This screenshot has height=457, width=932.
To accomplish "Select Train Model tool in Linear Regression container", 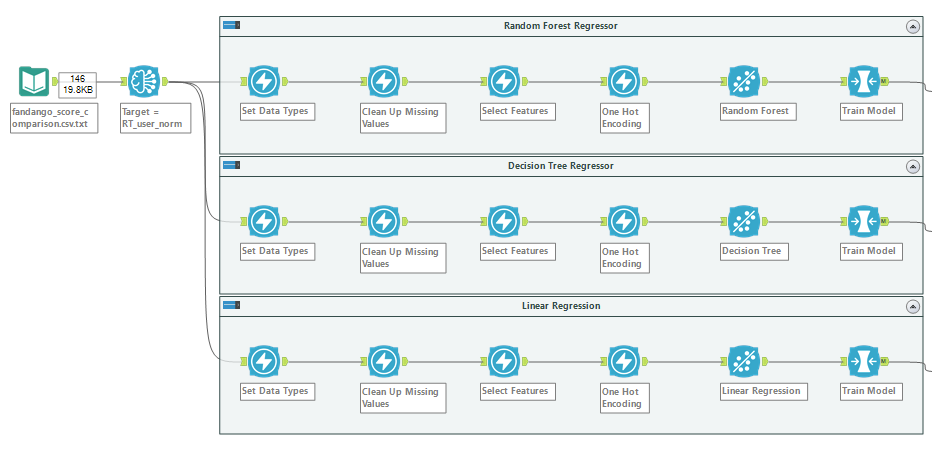I will [864, 362].
